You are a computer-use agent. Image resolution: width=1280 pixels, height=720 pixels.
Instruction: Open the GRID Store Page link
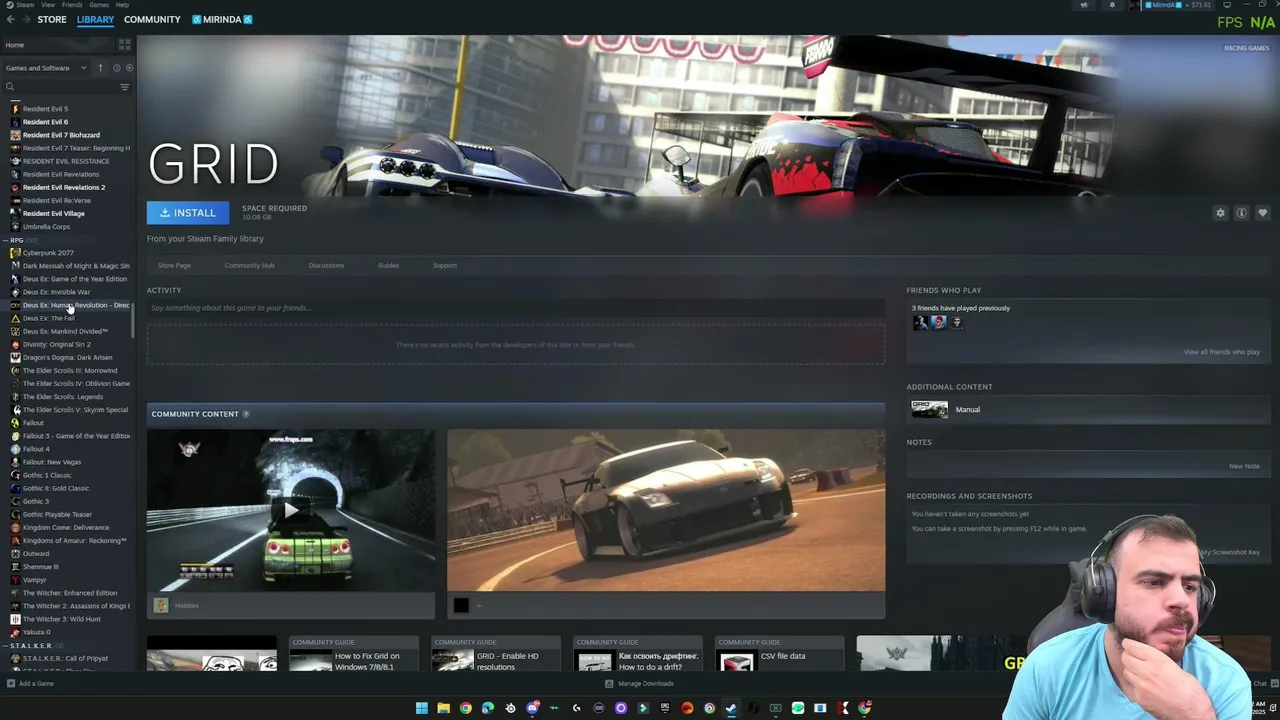click(x=174, y=266)
